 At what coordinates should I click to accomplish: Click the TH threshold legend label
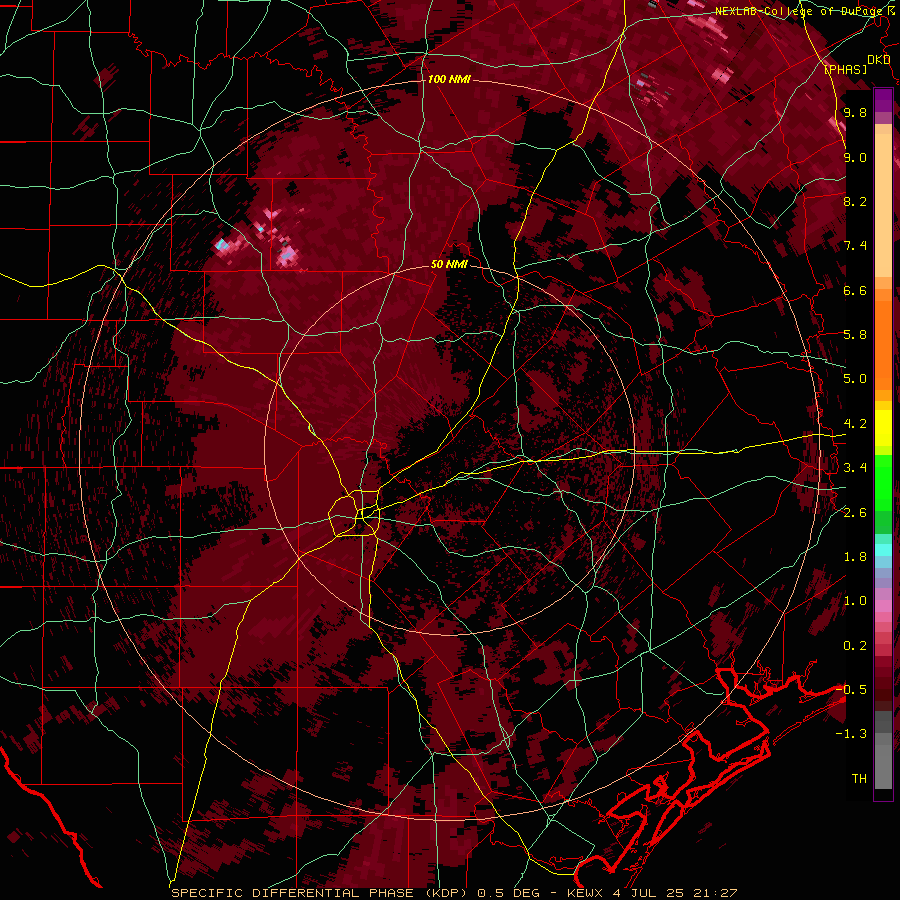point(859,779)
